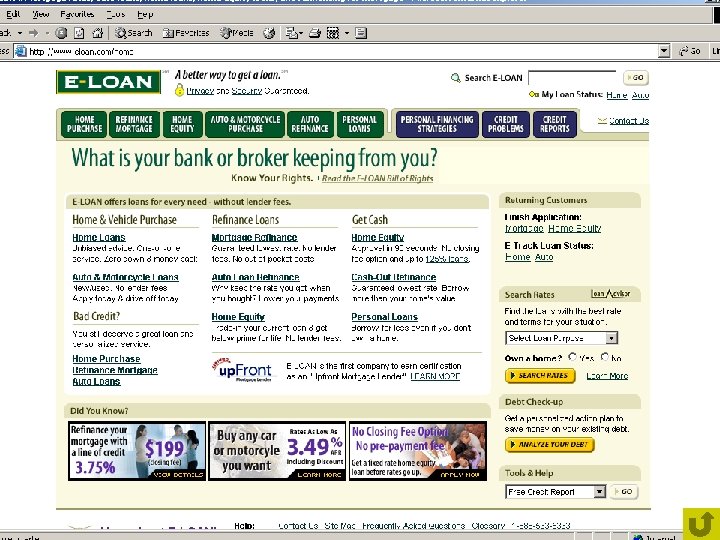The image size is (720, 540).
Task: Open the Credit Reports navigation tab
Action: [555, 124]
